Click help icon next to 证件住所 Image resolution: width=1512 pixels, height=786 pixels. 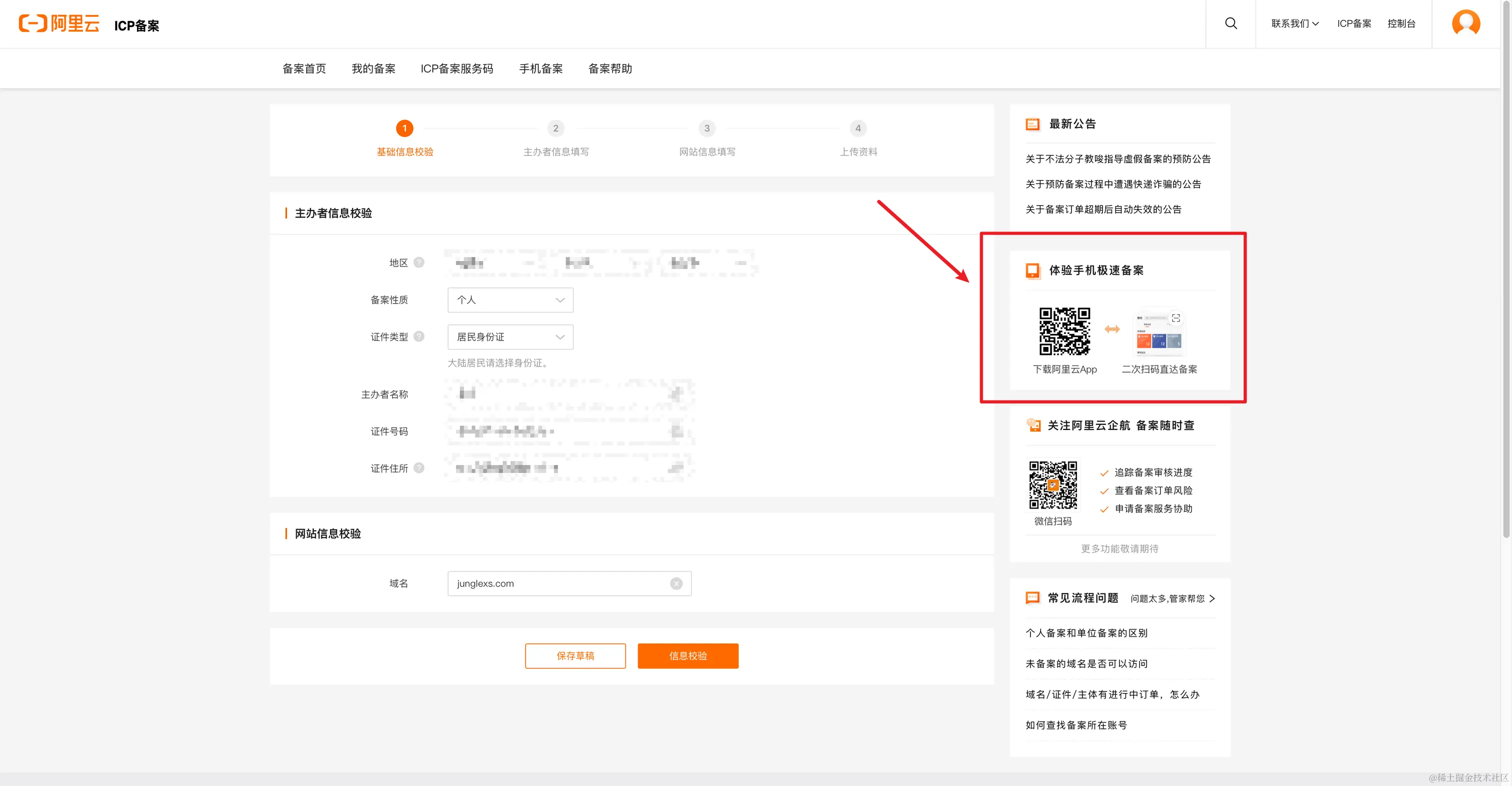(418, 468)
